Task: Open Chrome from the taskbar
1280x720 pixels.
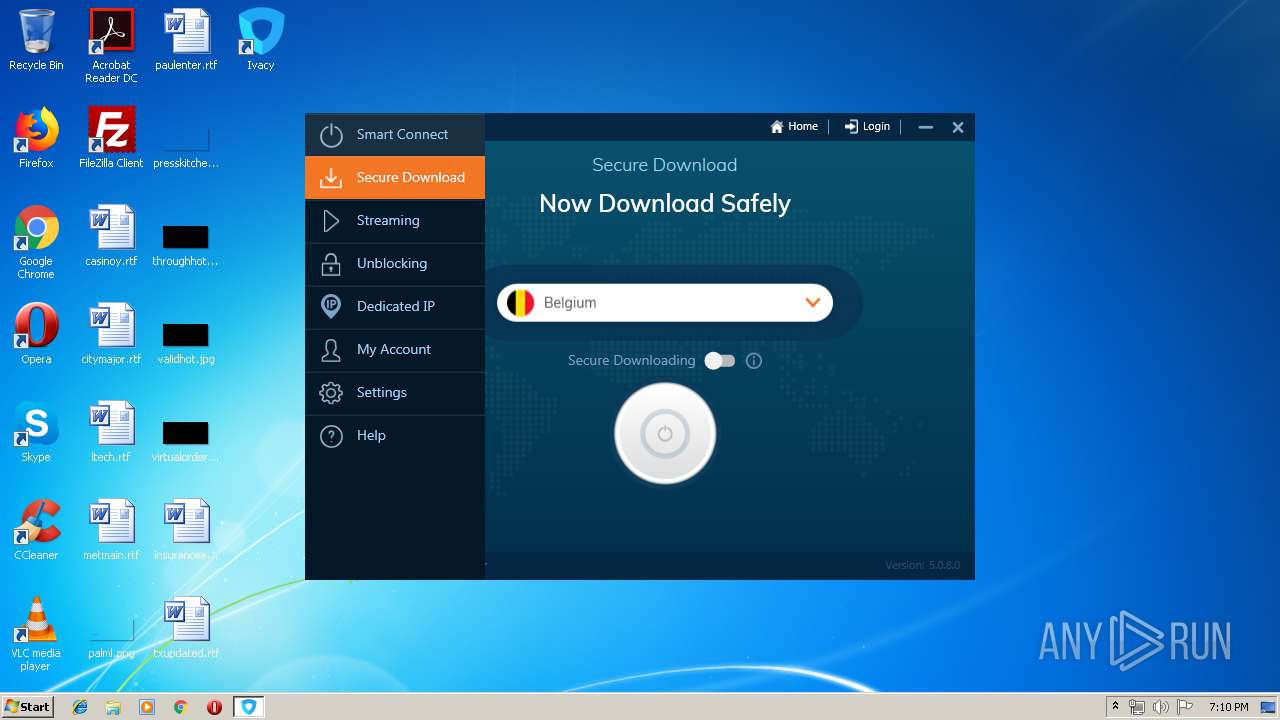Action: coord(180,707)
